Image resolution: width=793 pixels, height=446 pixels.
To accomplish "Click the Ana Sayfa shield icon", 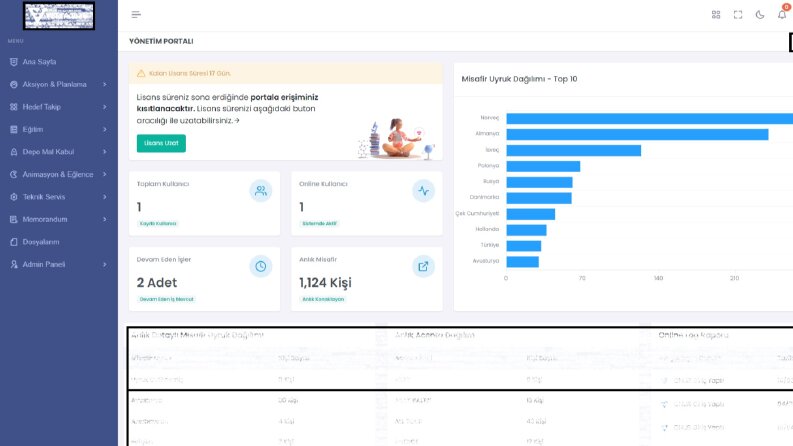I will 14,62.
